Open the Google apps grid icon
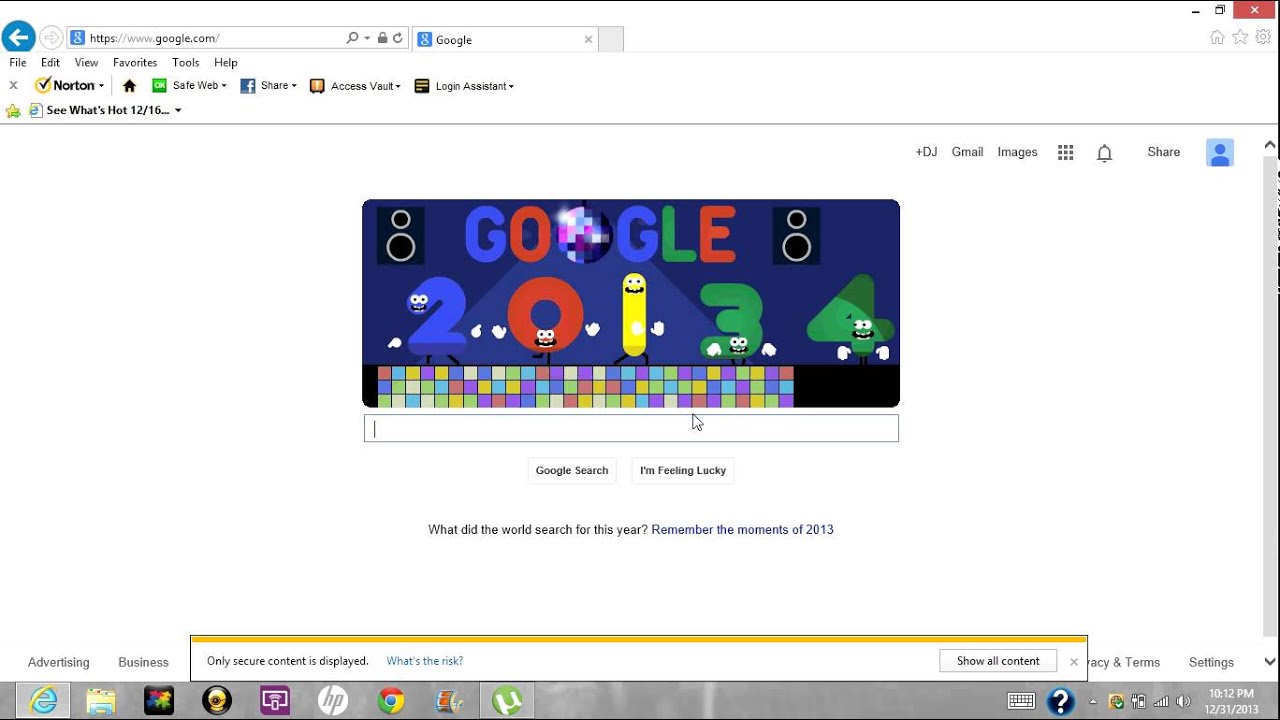1280x720 pixels. pos(1066,153)
